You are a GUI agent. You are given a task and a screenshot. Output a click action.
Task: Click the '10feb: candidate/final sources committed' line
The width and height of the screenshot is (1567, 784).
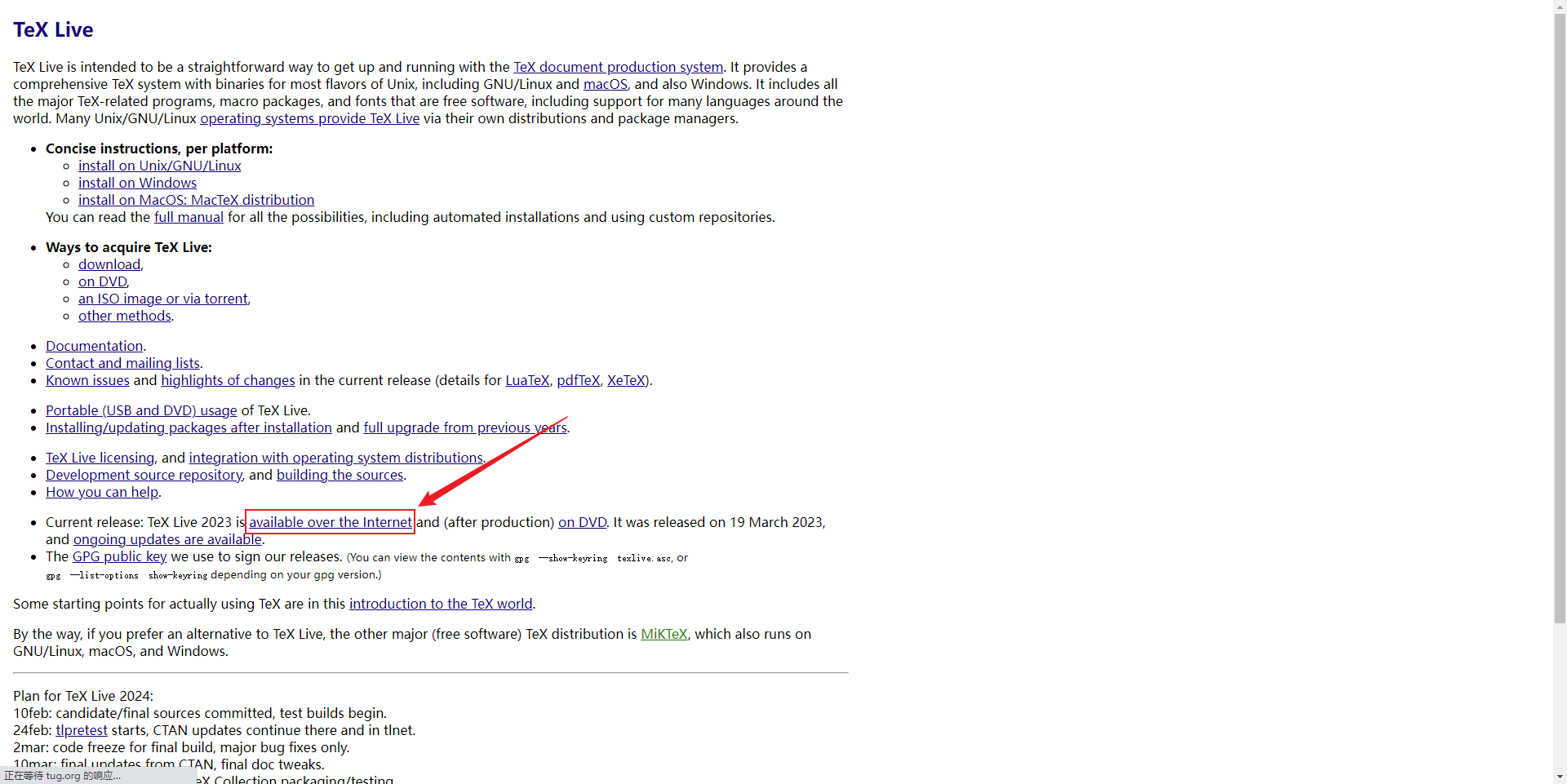pos(200,713)
